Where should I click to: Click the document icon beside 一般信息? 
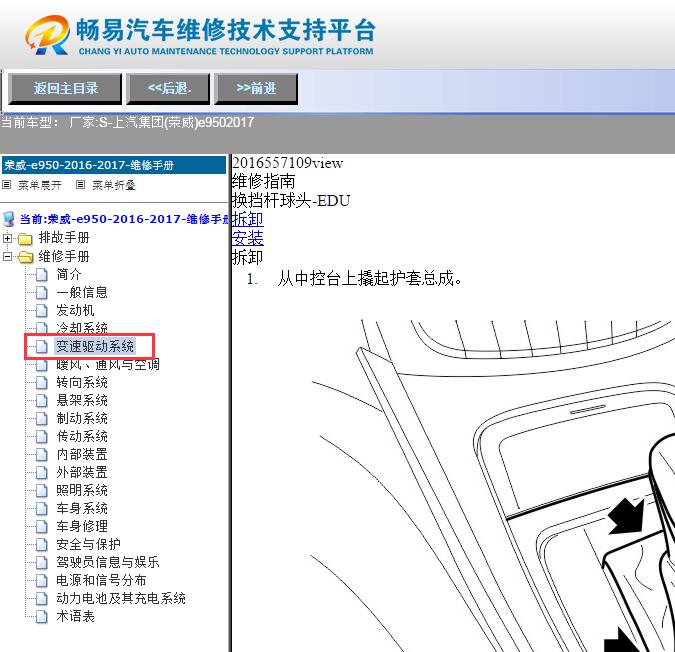[x=42, y=293]
